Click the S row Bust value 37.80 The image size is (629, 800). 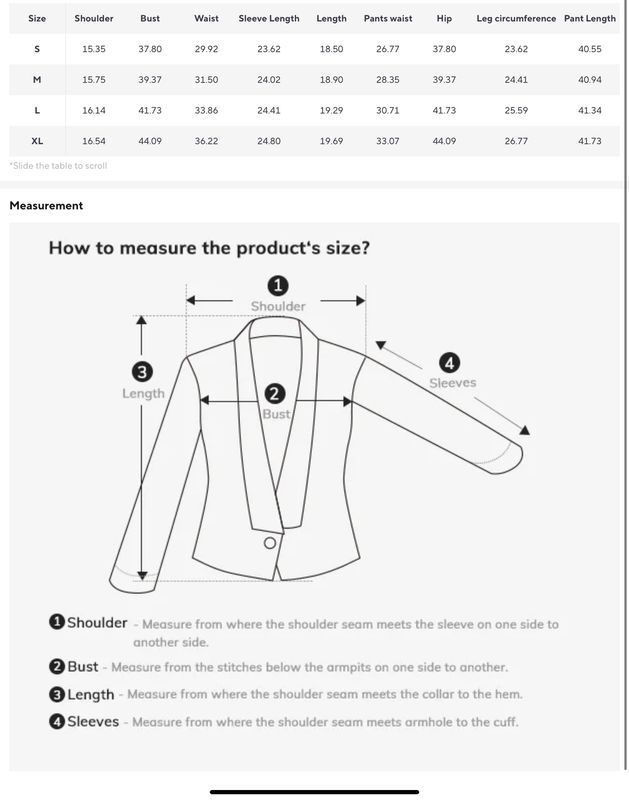pyautogui.click(x=150, y=49)
